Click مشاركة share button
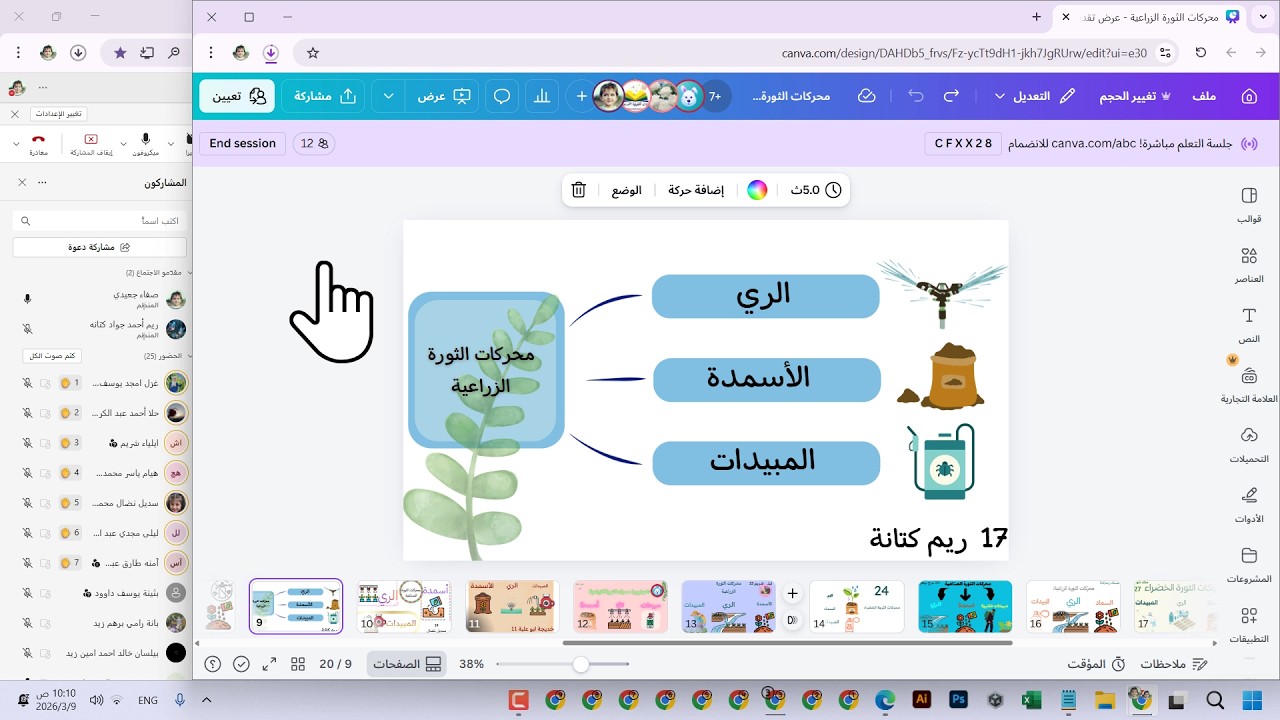 tap(324, 96)
